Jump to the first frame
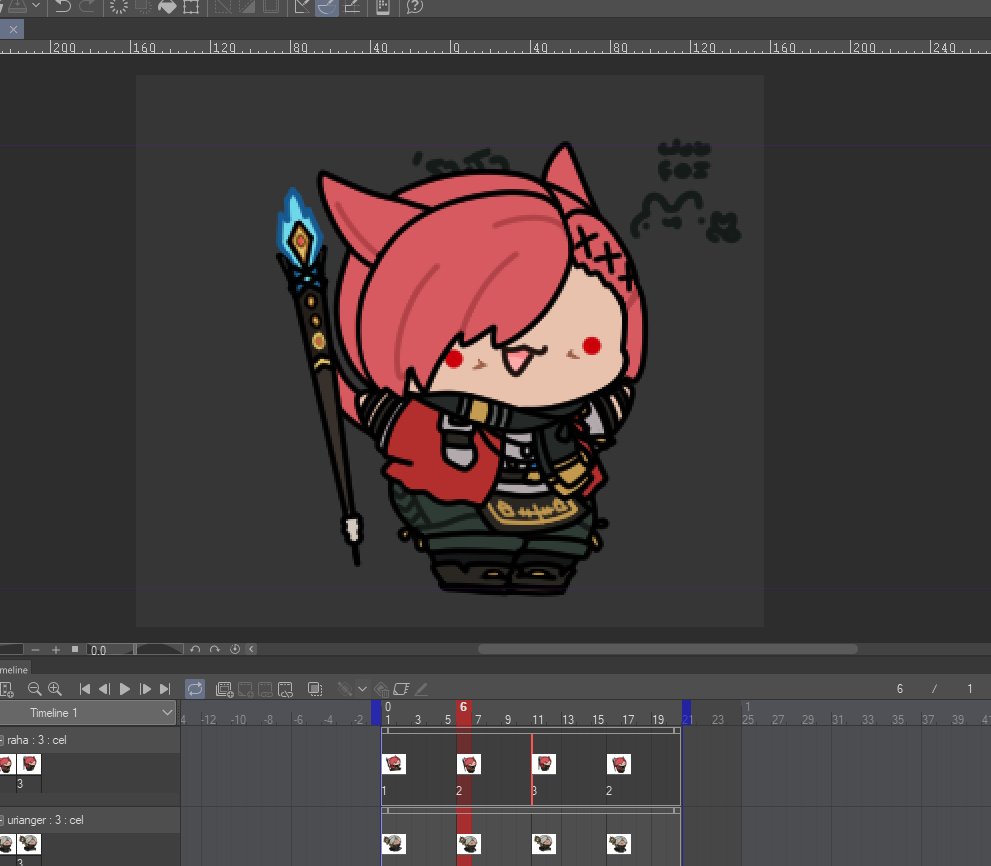 point(85,689)
